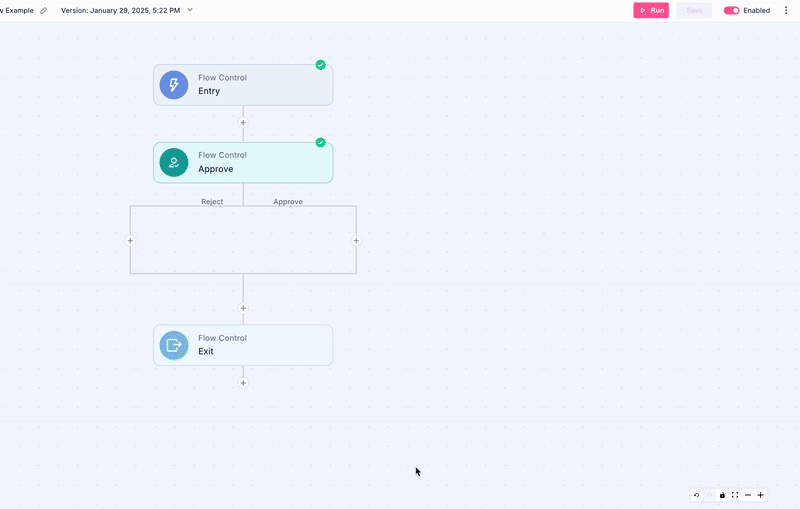Add a step on the Reject branch
800x509 pixels.
point(130,240)
